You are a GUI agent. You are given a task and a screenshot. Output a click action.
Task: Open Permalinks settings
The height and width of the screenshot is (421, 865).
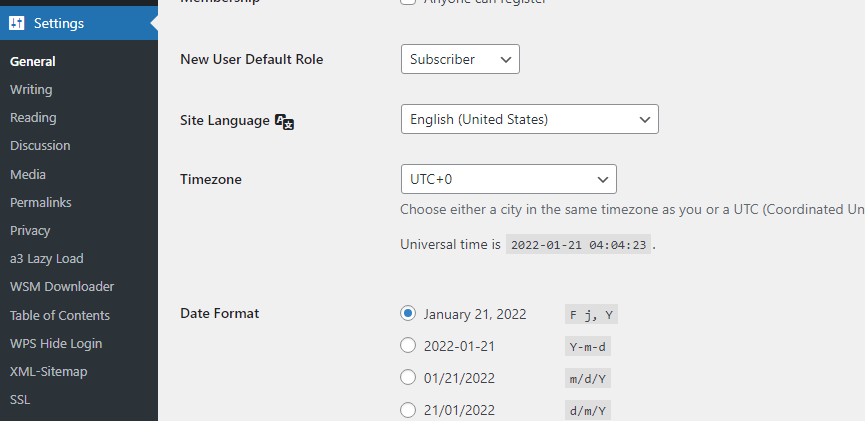coord(40,202)
